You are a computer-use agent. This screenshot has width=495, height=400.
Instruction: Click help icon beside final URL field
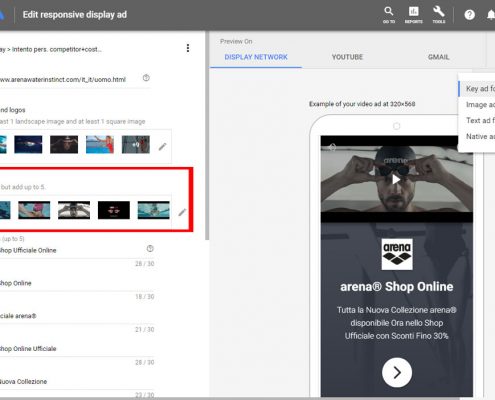[146, 78]
